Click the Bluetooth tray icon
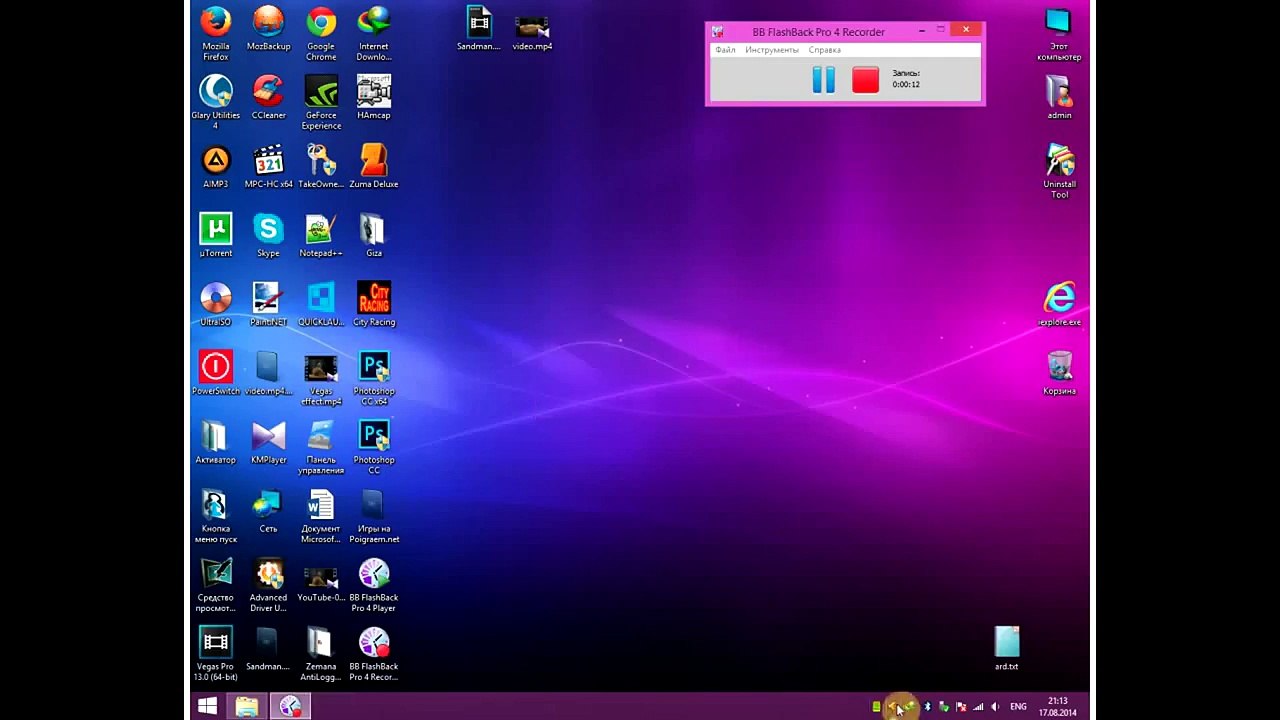1280x720 pixels. pyautogui.click(x=927, y=707)
